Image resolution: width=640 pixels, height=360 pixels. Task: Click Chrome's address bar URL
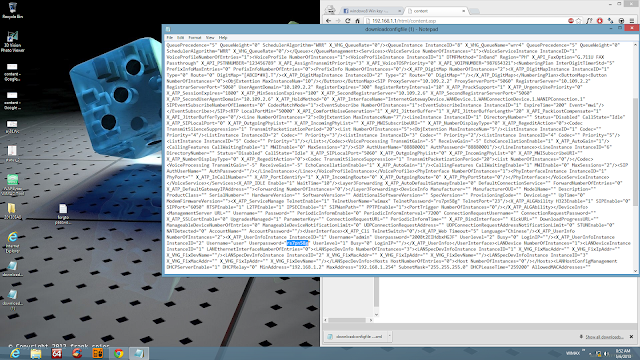[404, 21]
